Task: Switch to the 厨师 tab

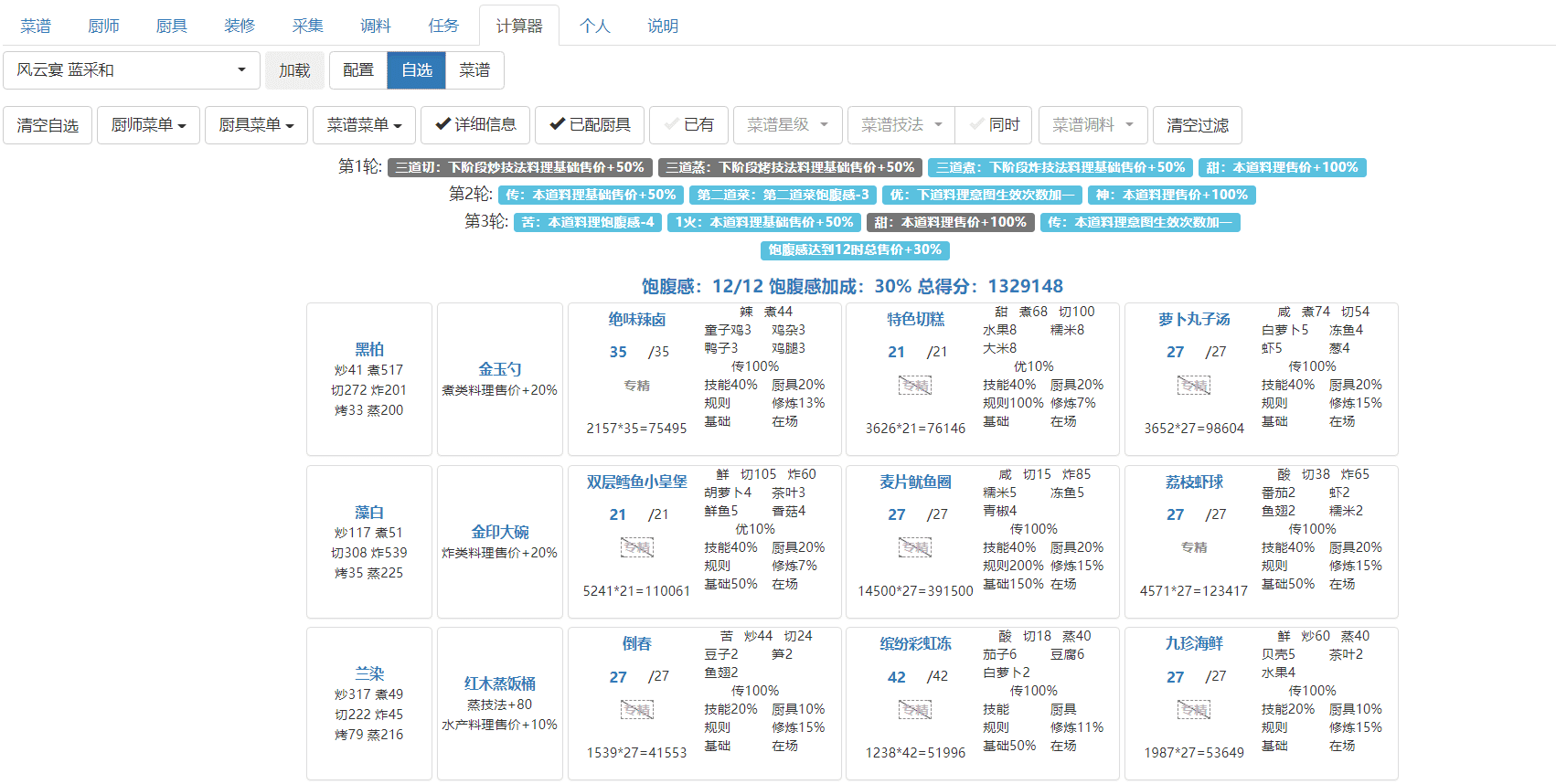Action: point(103,26)
